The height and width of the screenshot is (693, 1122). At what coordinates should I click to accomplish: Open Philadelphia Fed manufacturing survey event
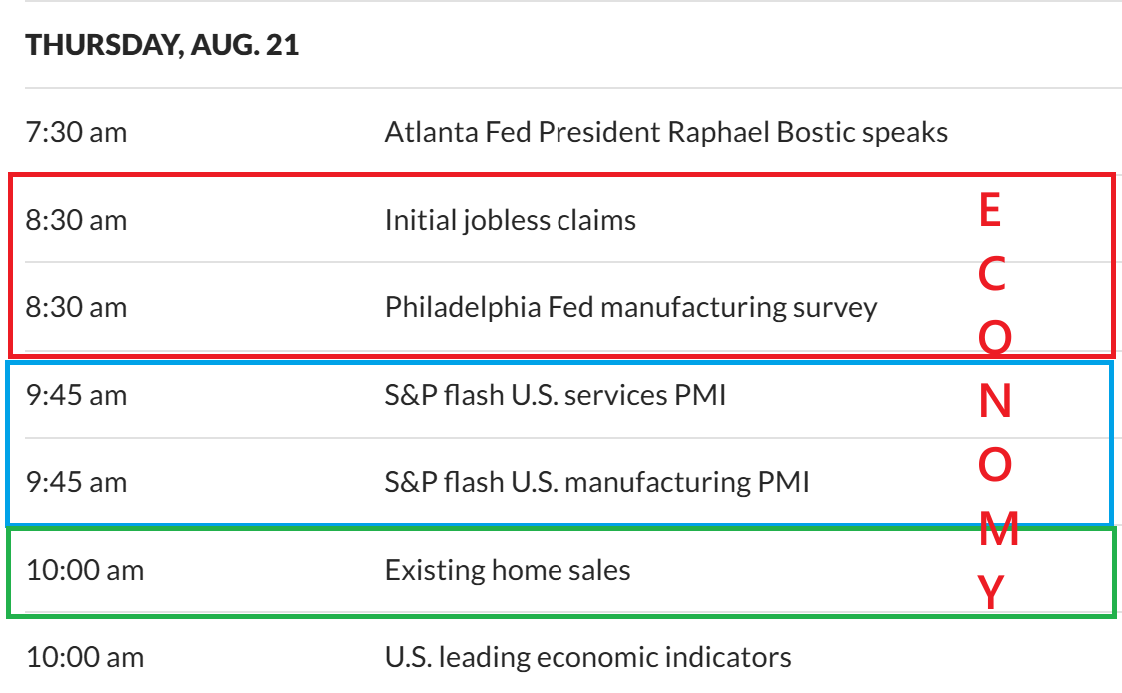tap(630, 307)
